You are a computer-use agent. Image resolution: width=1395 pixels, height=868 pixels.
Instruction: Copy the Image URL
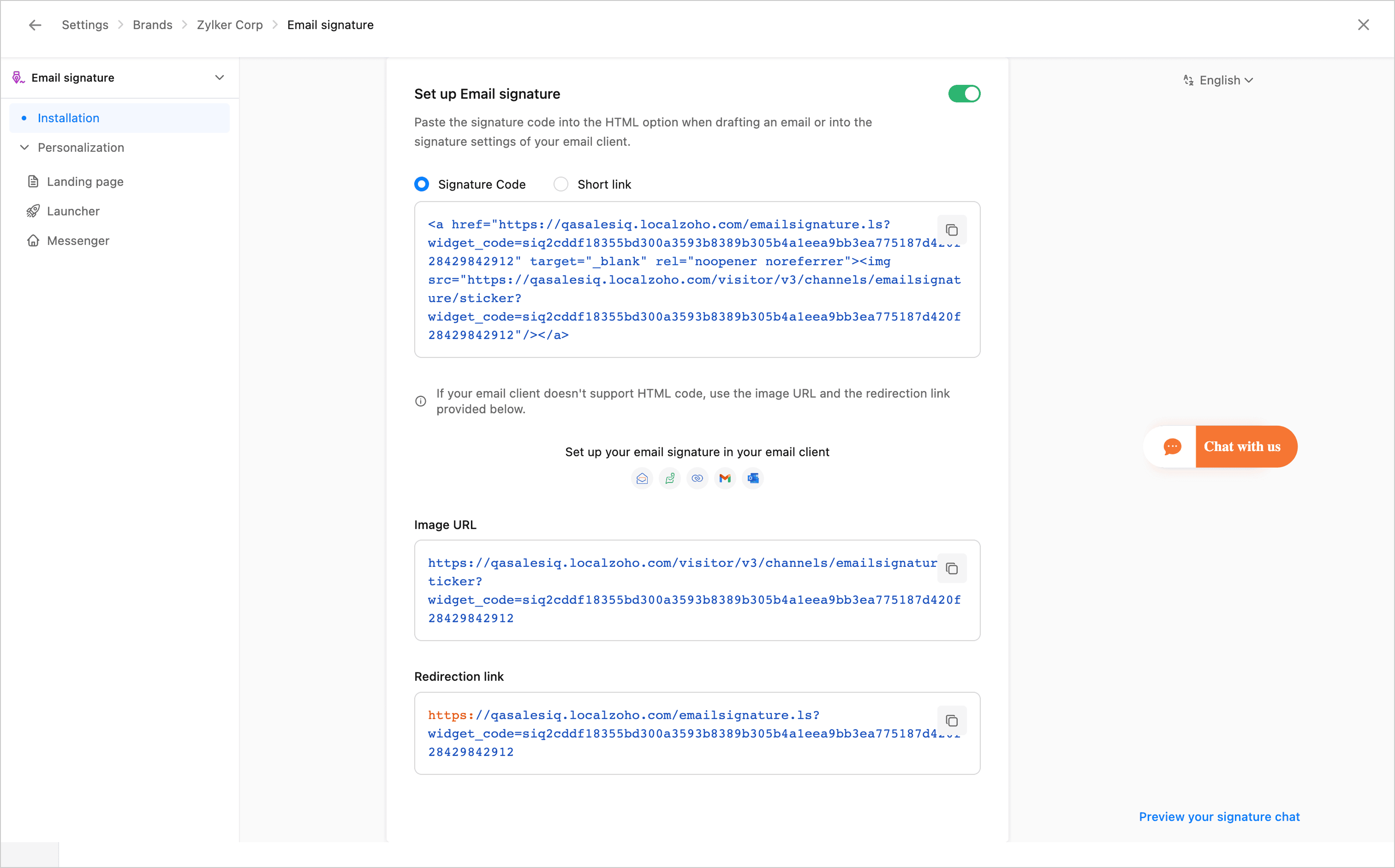pos(951,568)
